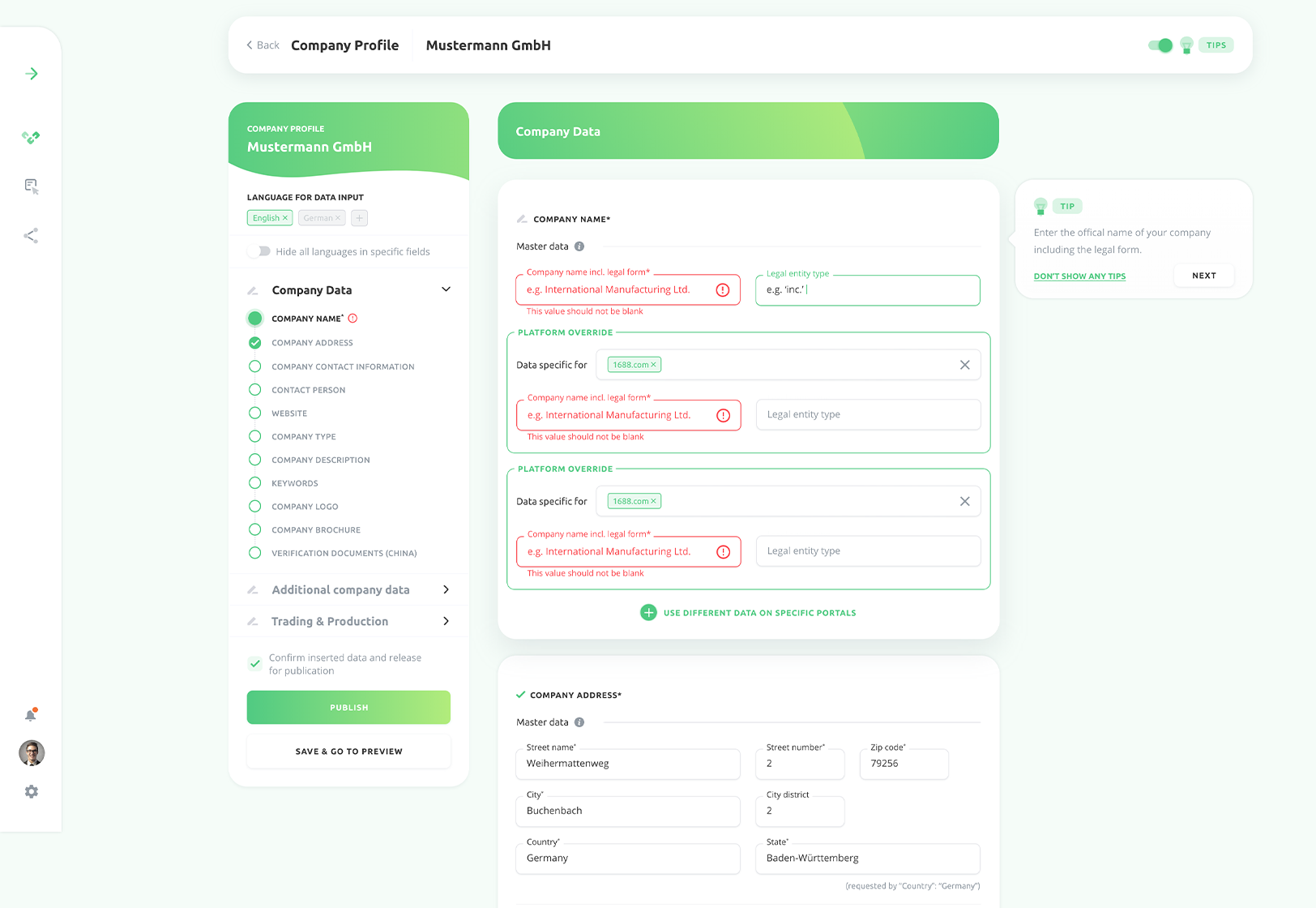The width and height of the screenshot is (1316, 908).
Task: Open the handshake partners icon in sidebar
Action: click(x=31, y=138)
